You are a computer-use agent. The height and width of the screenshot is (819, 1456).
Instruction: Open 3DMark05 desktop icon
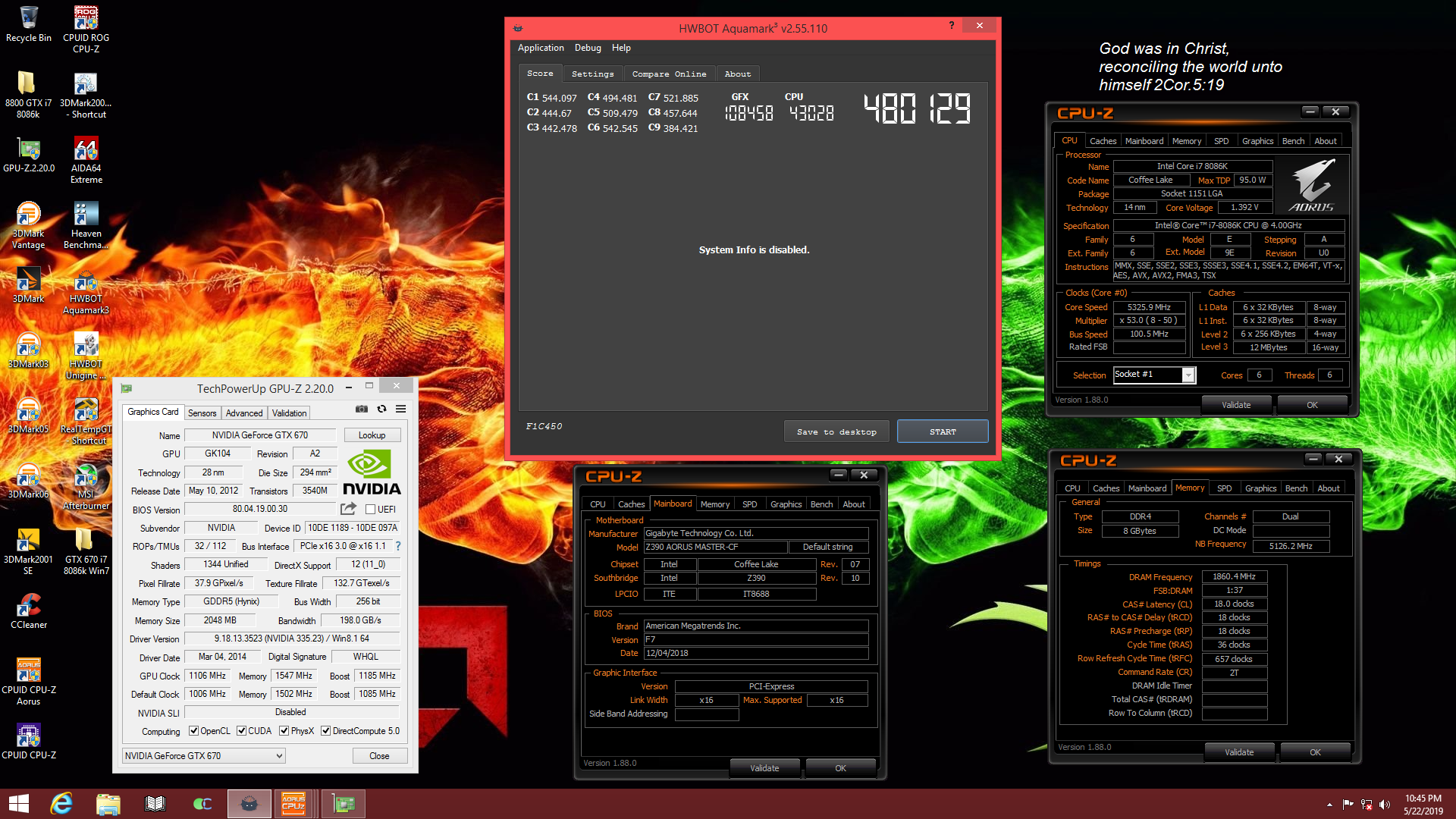coord(28,416)
